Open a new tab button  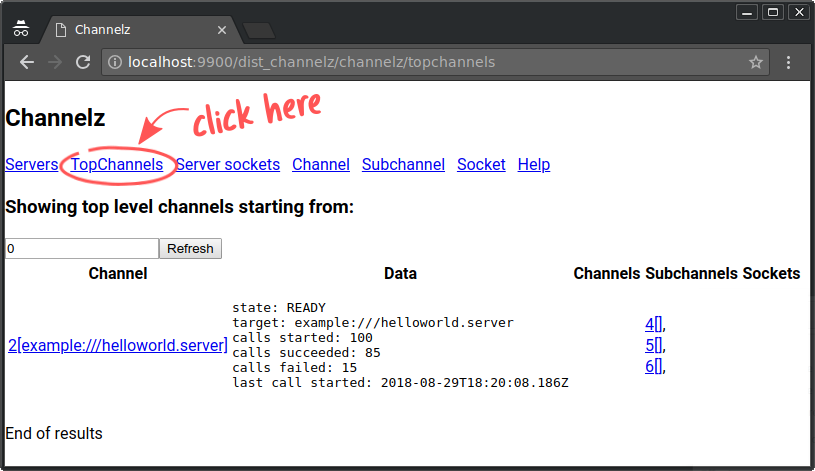point(258,30)
